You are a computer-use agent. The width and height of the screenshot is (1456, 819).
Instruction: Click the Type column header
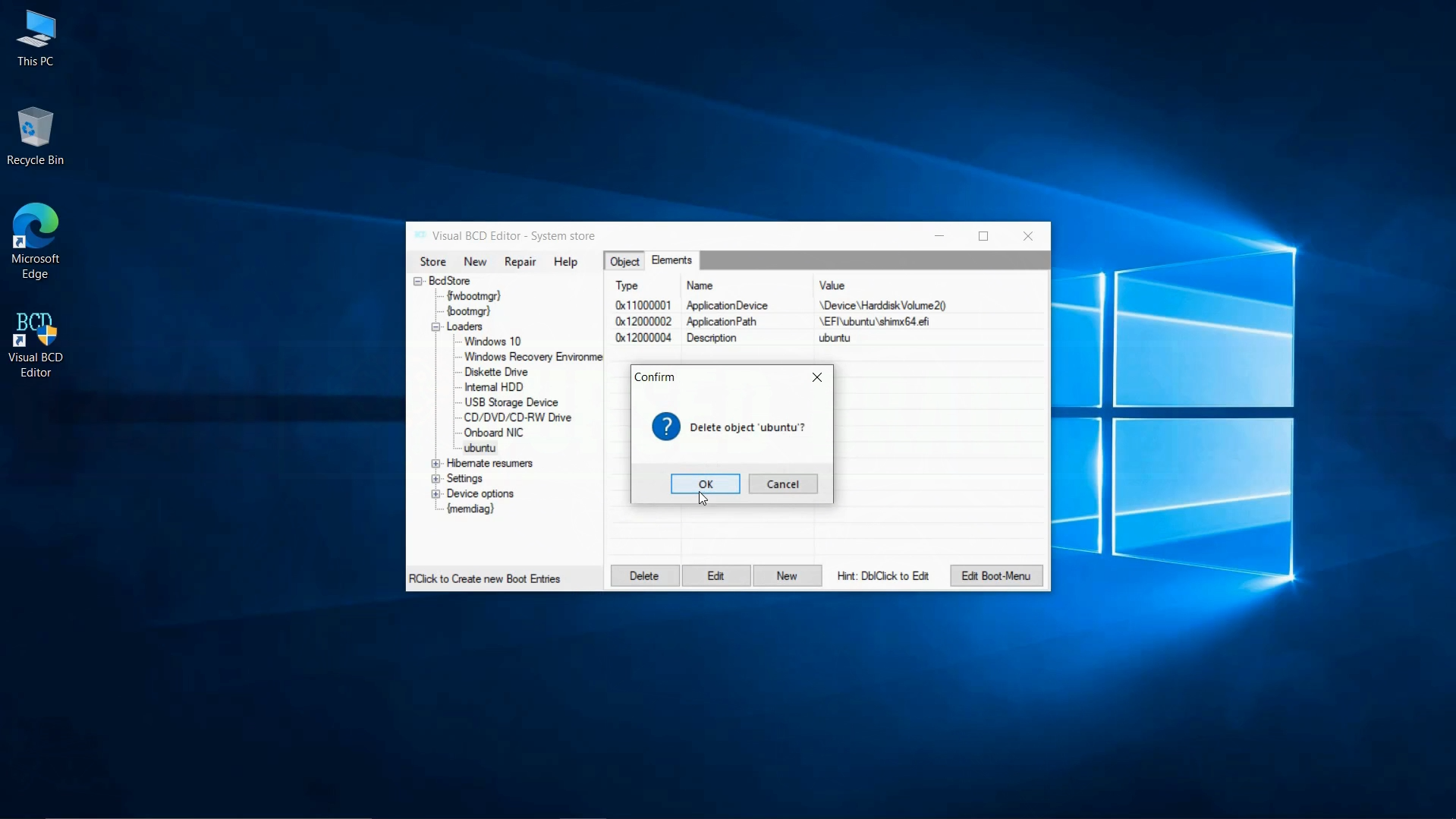point(627,285)
